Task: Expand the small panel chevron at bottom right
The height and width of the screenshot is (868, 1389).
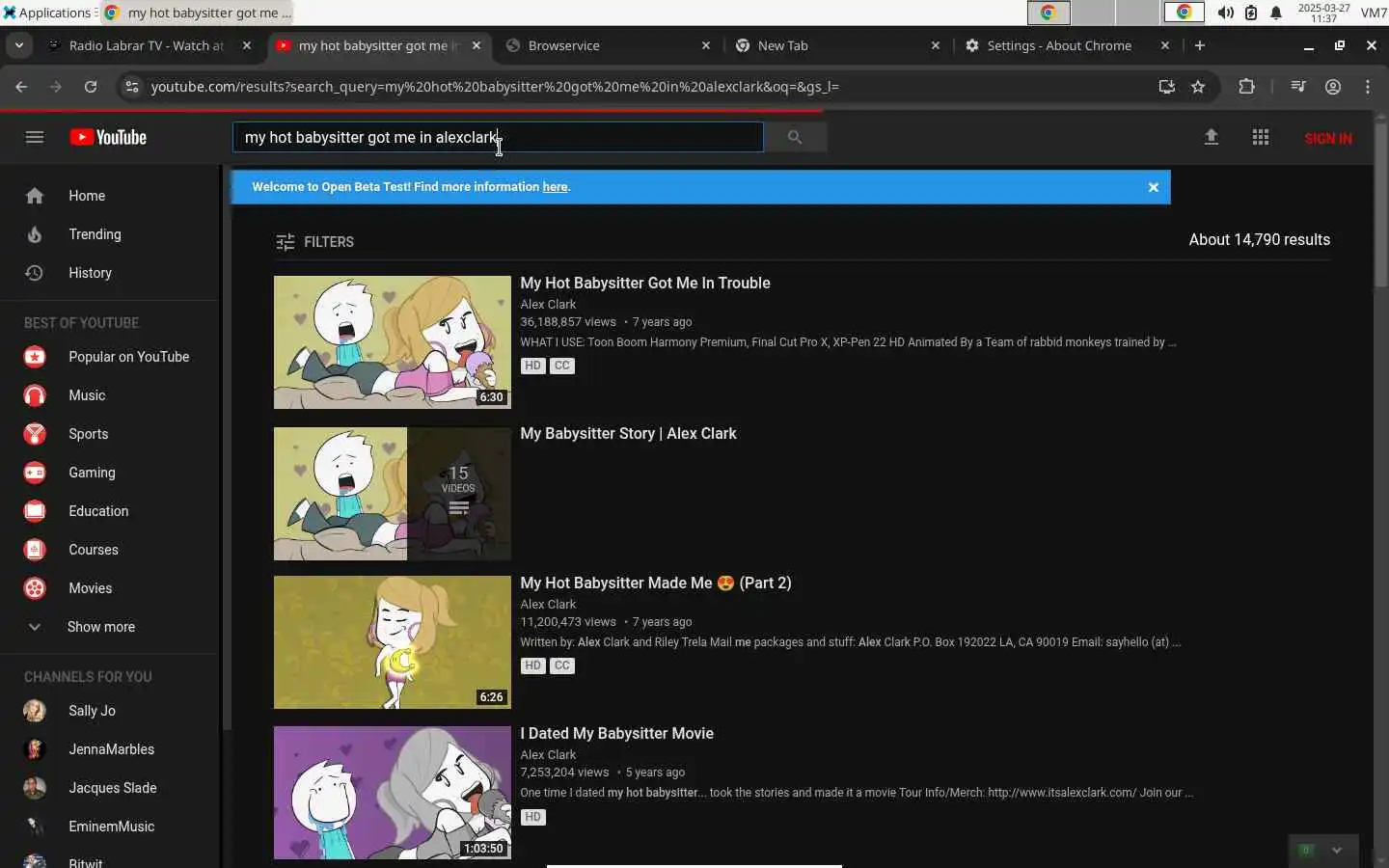Action: pos(1337,850)
